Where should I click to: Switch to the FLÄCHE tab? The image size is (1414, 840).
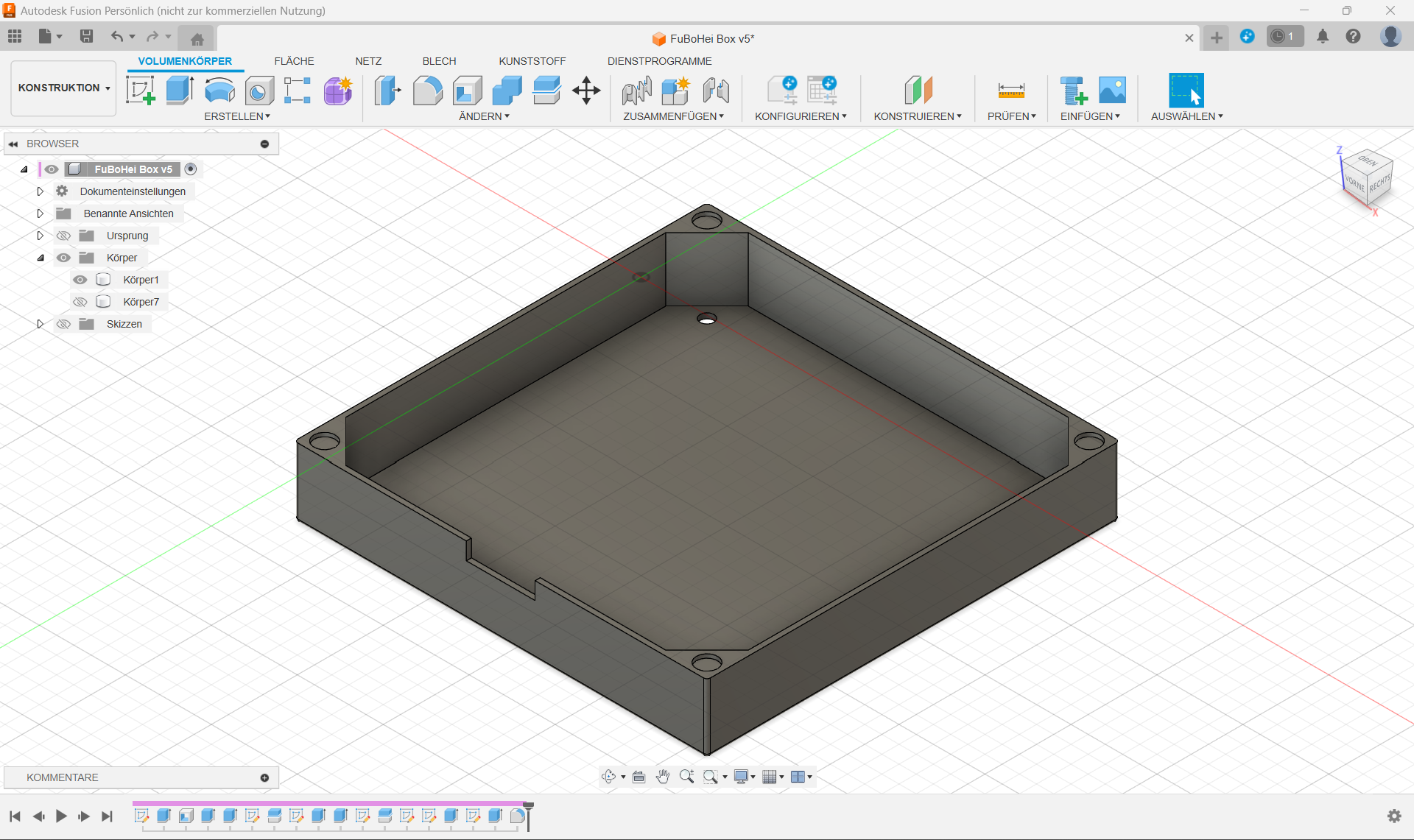click(294, 61)
